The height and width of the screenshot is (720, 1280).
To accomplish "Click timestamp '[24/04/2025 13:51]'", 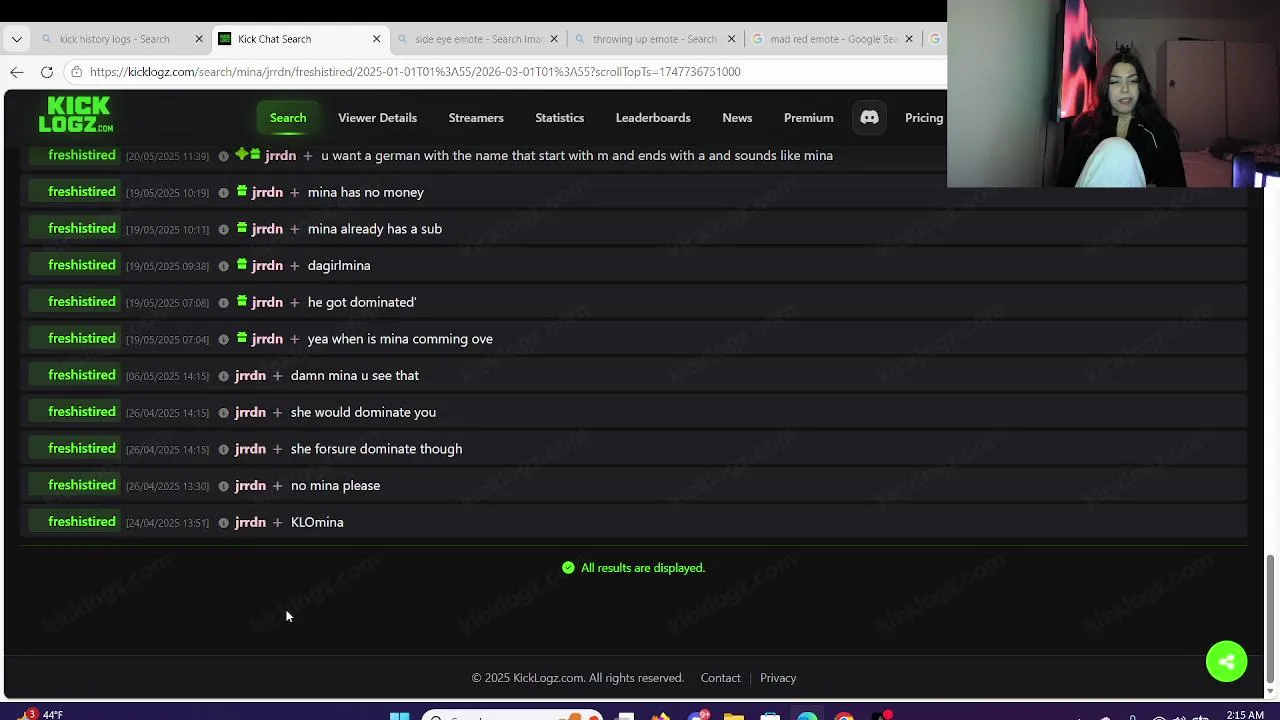I will 167,523.
